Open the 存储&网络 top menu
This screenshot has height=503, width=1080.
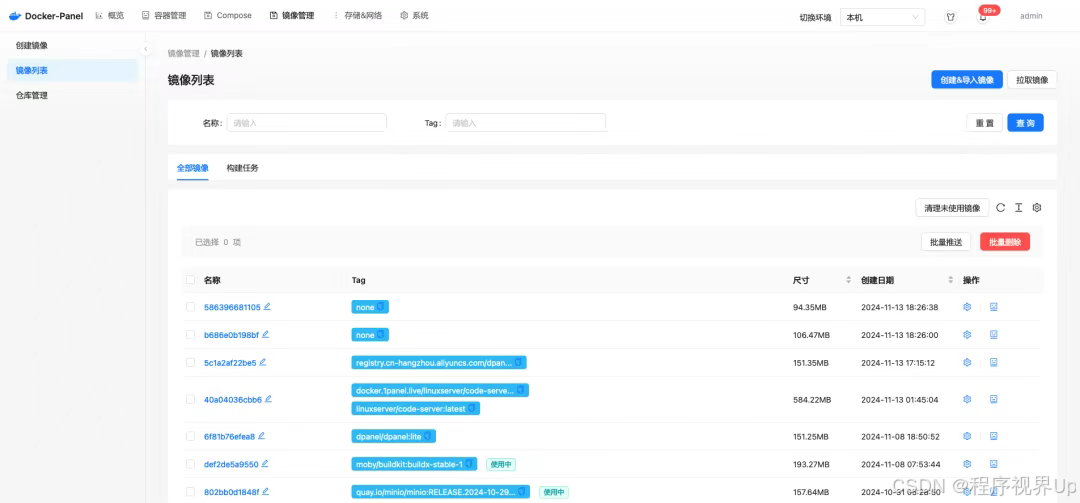357,15
